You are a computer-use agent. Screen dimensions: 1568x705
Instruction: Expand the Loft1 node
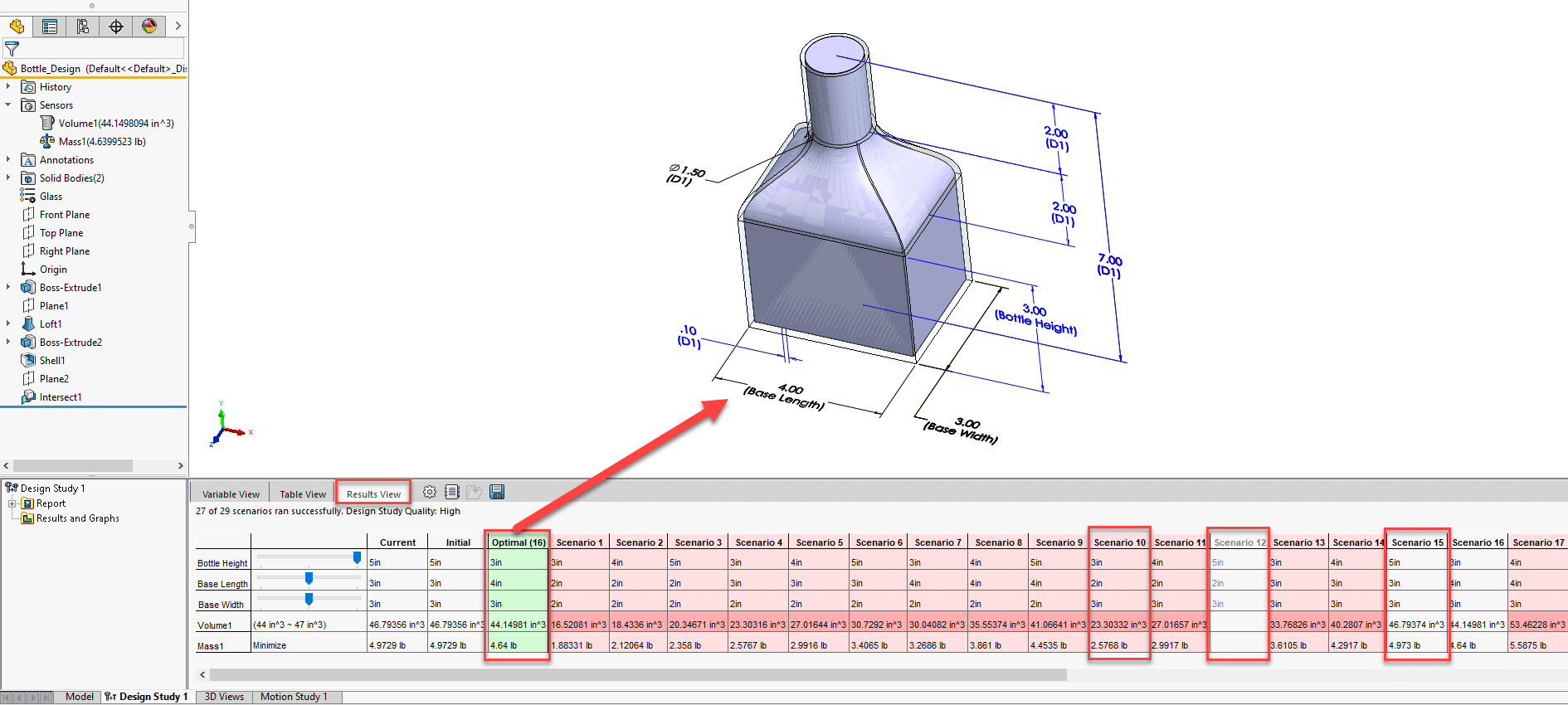pyautogui.click(x=8, y=323)
